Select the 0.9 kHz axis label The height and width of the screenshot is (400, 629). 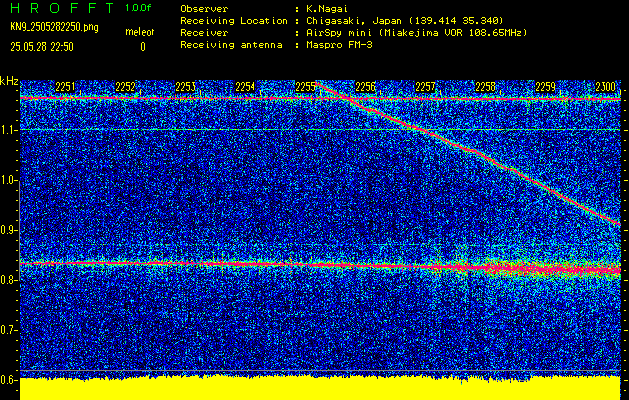[9, 230]
